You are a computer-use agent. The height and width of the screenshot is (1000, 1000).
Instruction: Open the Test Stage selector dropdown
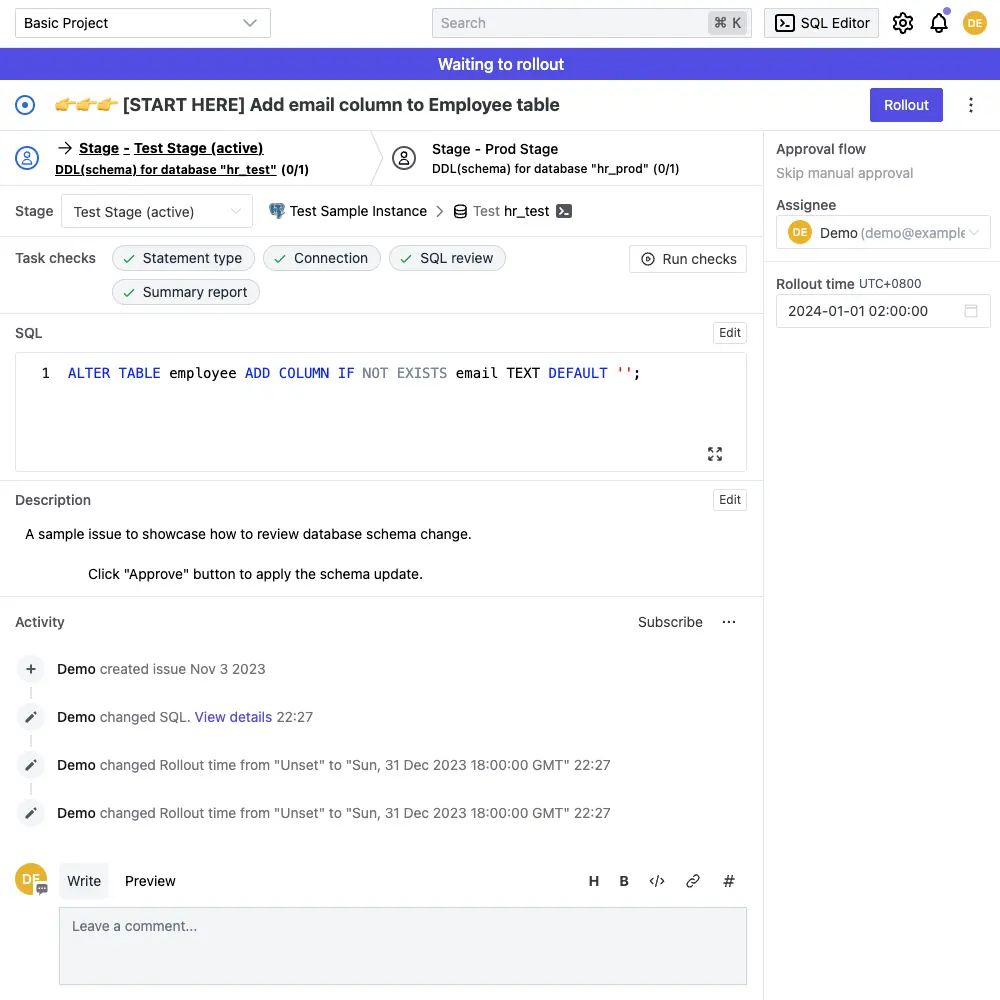click(x=157, y=212)
